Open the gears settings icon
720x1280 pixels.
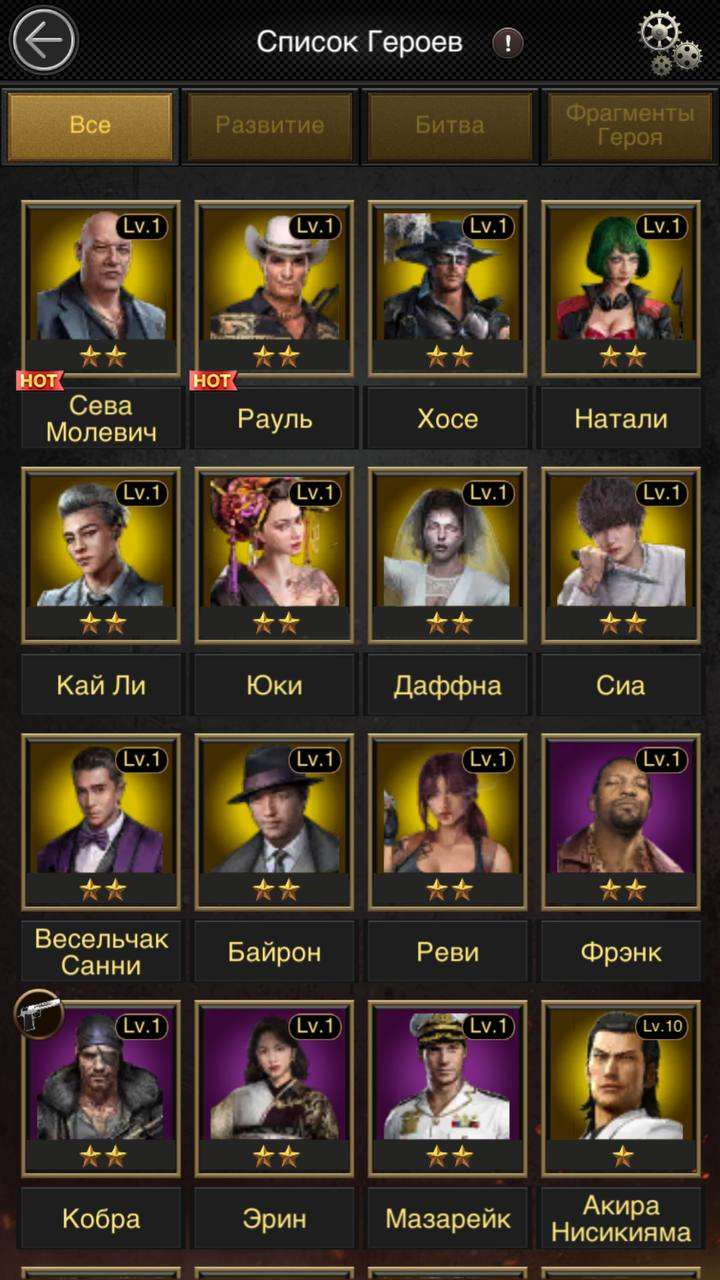(x=669, y=42)
